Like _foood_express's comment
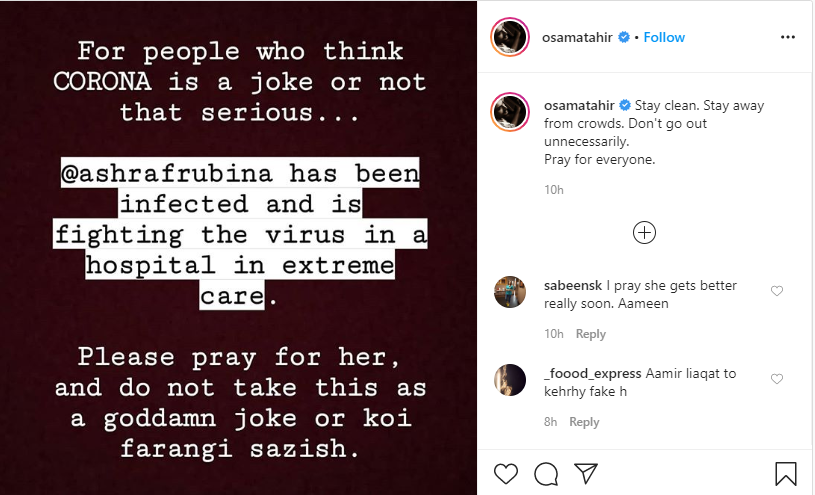 tap(776, 379)
